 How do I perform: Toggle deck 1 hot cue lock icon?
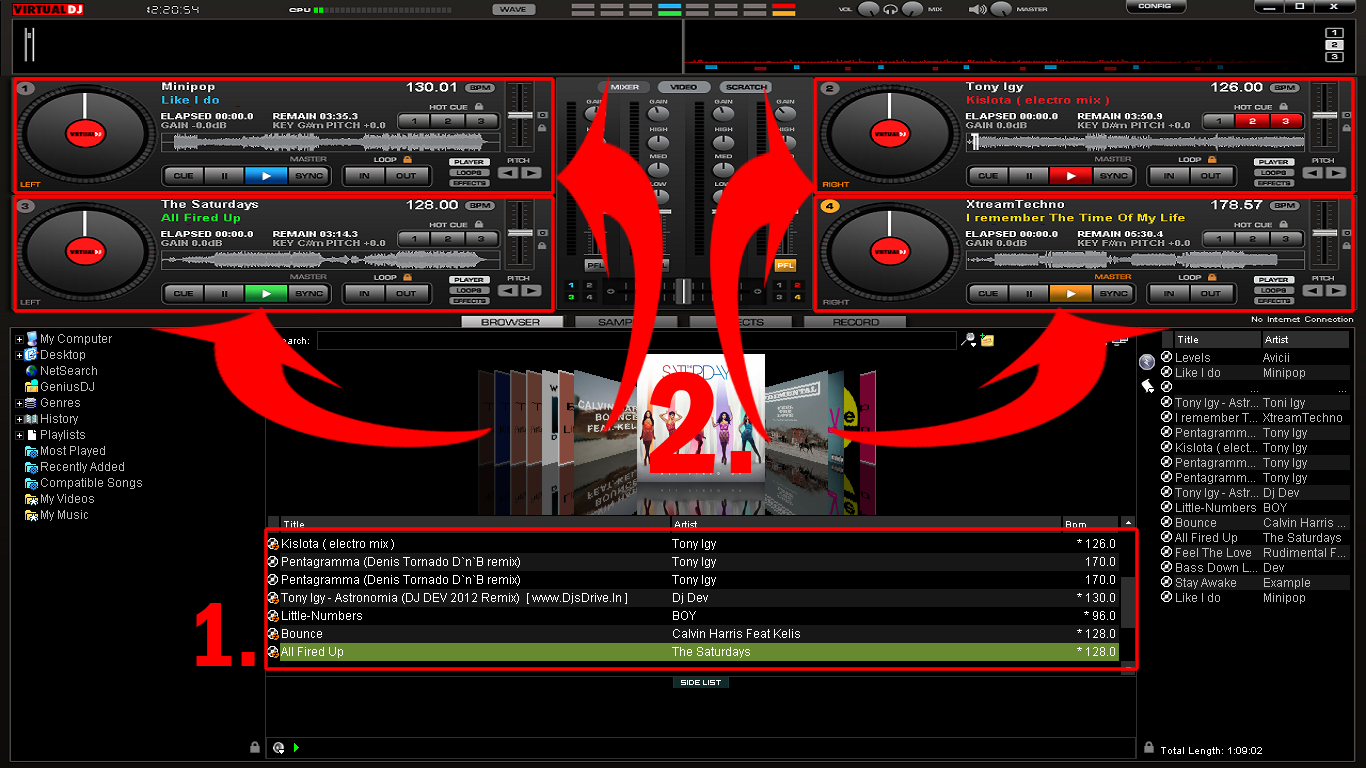[x=478, y=107]
